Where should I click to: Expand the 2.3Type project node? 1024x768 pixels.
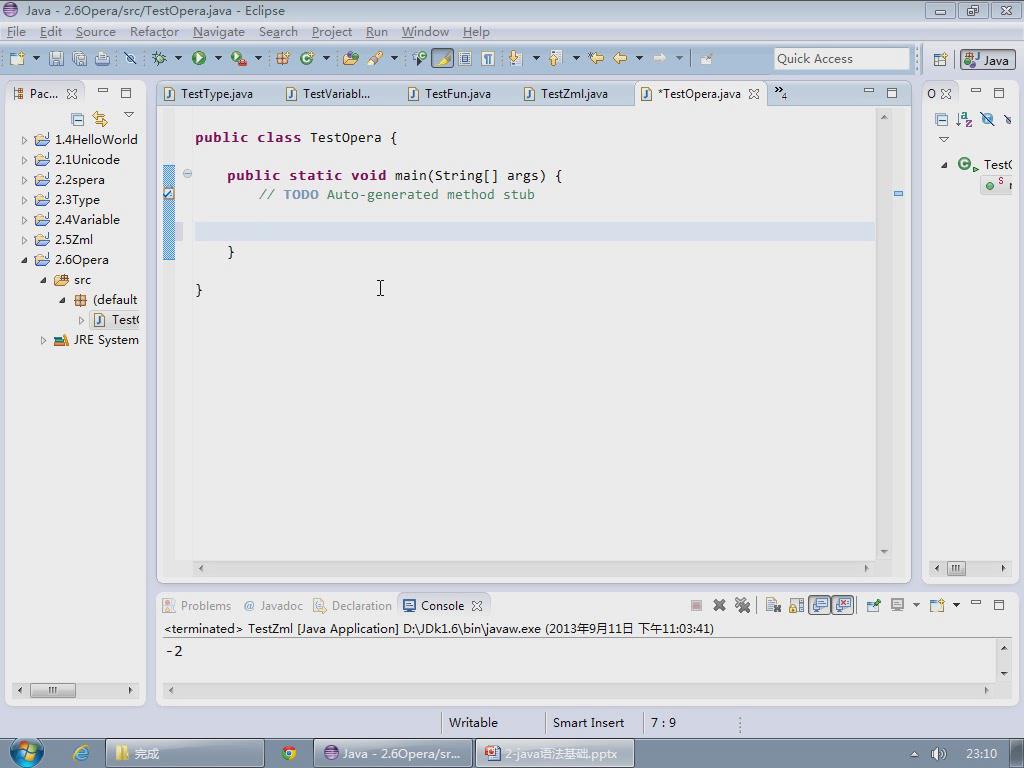pyautogui.click(x=24, y=200)
